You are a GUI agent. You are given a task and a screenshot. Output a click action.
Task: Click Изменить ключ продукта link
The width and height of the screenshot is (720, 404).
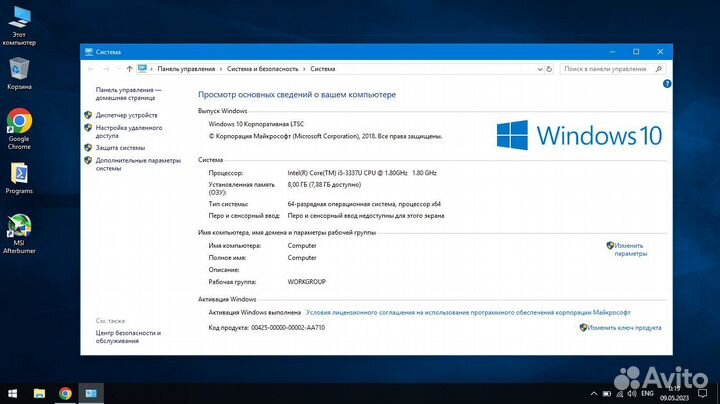click(x=624, y=327)
